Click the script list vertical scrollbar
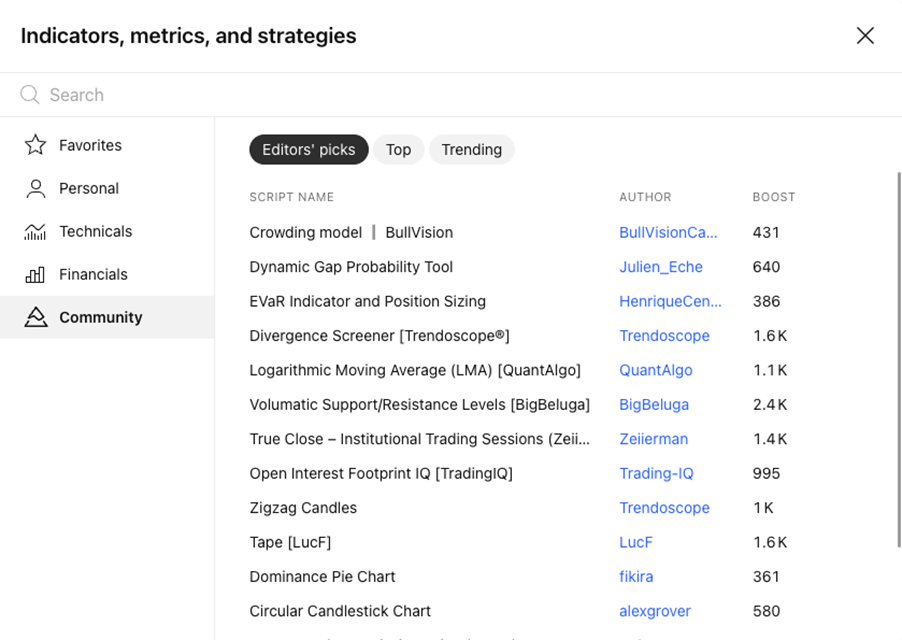The width and height of the screenshot is (902, 640). point(899,359)
